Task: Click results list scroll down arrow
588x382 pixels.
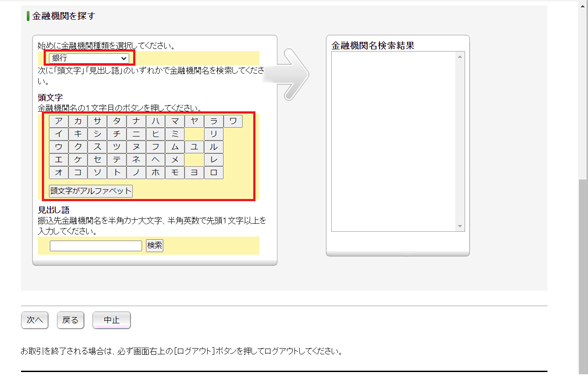Action: [x=460, y=226]
